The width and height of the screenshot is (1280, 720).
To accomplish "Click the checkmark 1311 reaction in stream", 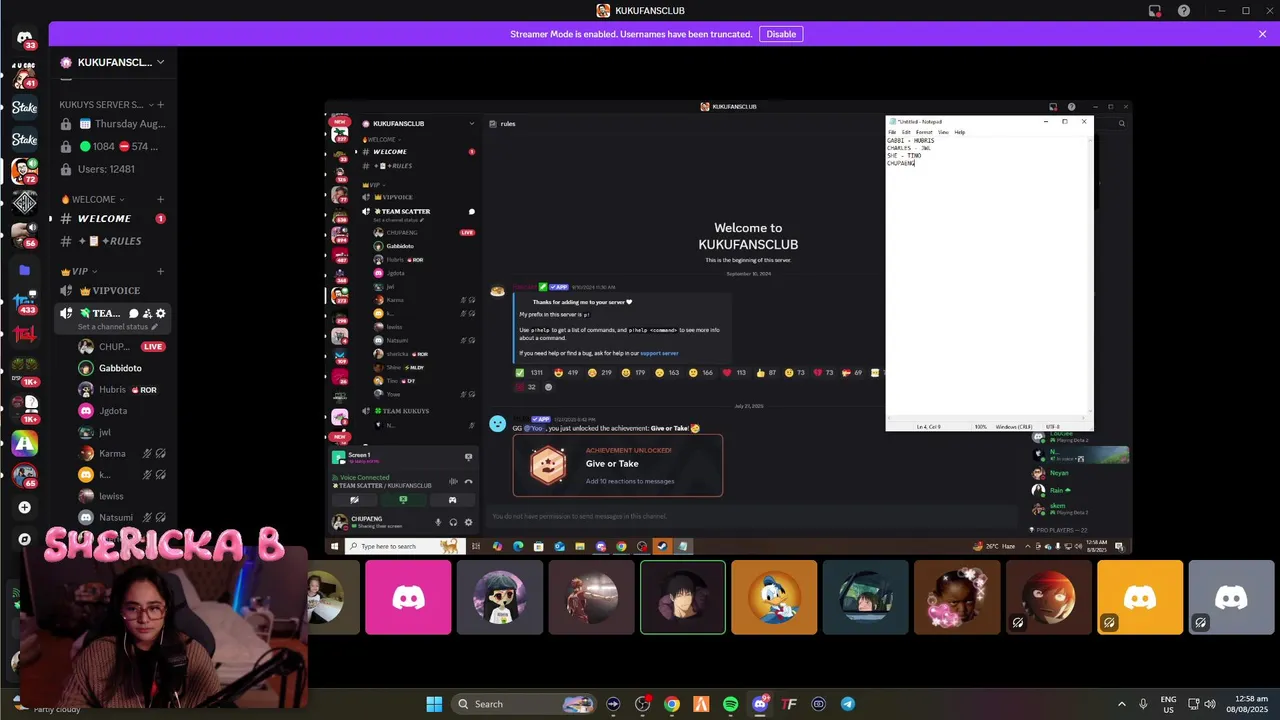I will tap(531, 372).
